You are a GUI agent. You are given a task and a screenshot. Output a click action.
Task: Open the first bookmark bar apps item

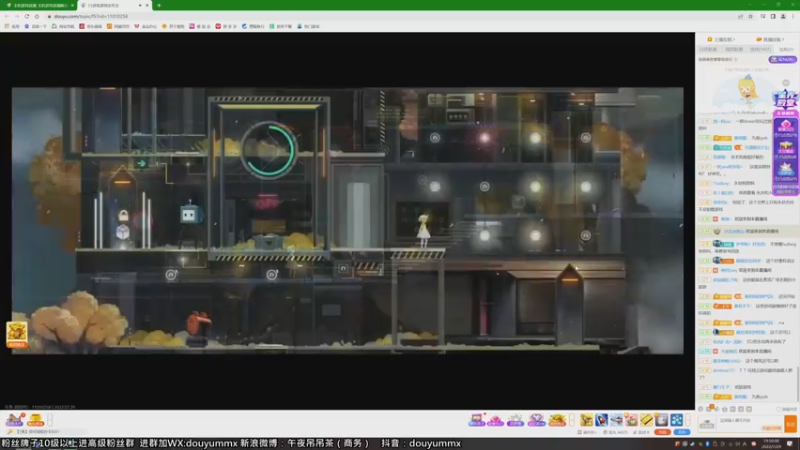[12, 26]
